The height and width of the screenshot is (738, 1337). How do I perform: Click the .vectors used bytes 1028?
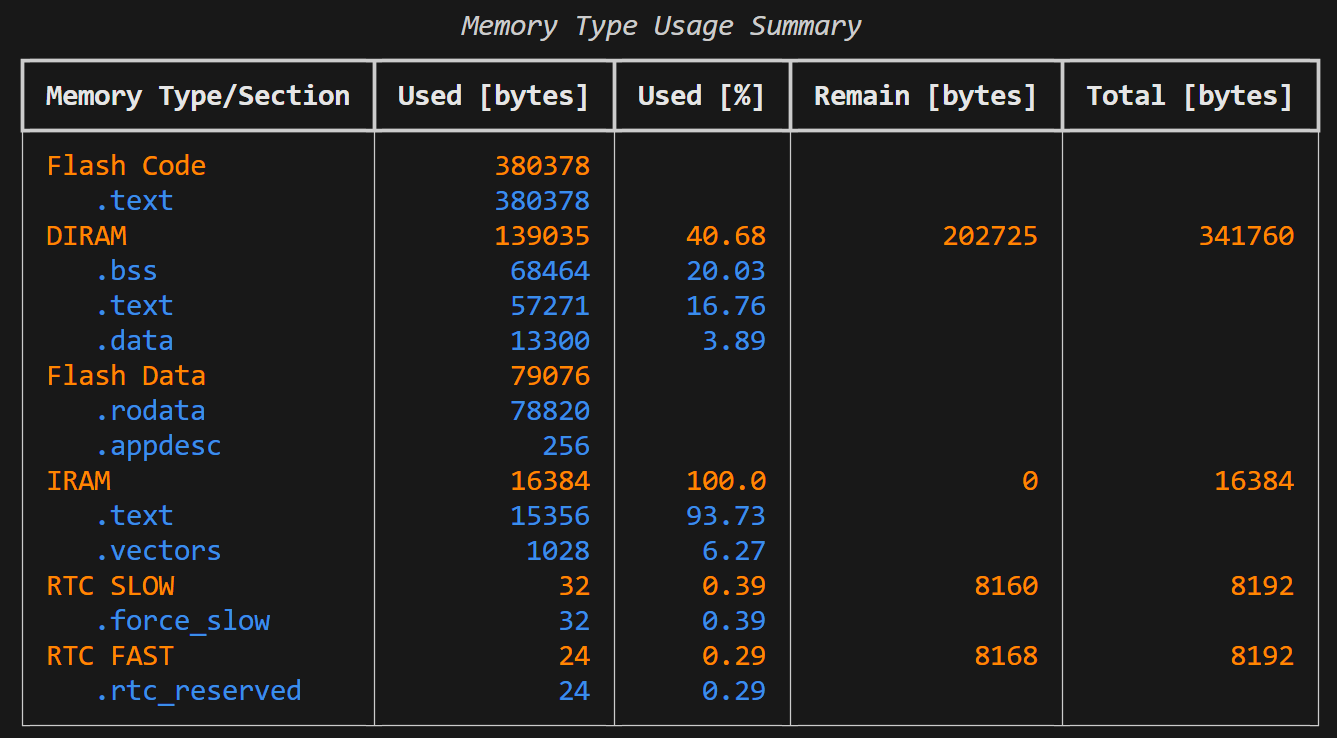click(558, 551)
